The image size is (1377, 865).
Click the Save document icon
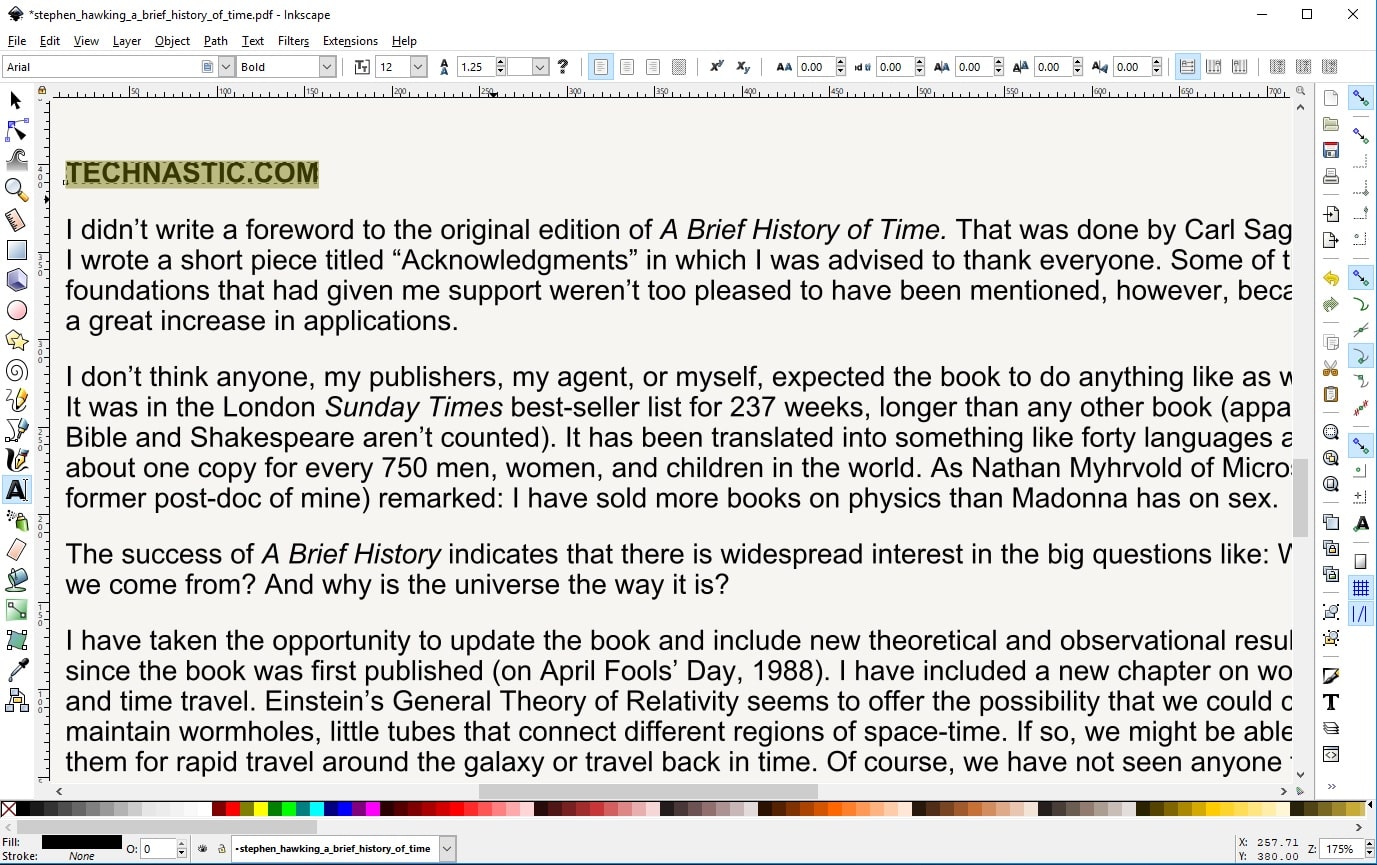click(1331, 150)
